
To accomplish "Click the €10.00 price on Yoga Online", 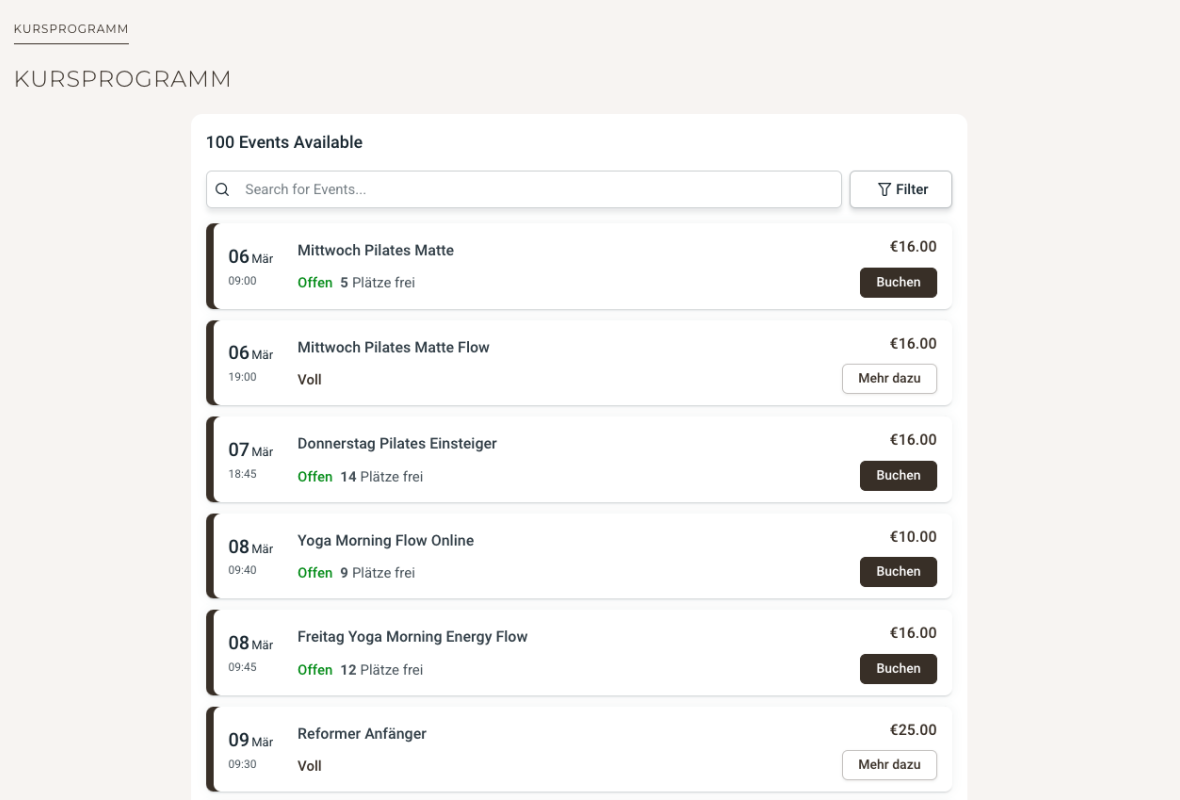I will [913, 537].
